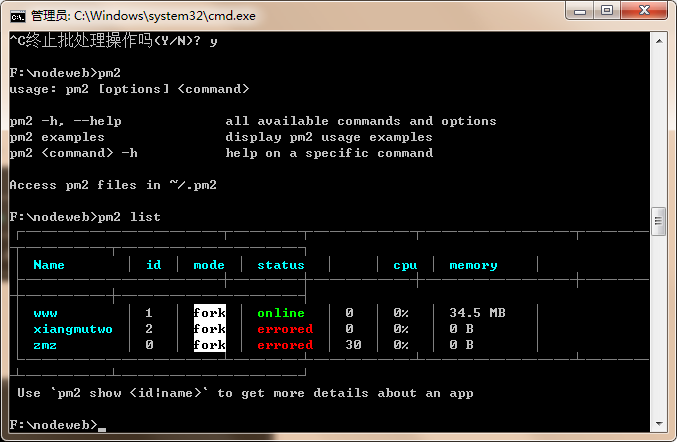The image size is (677, 442).
Task: Click the typed pm2 list command
Action: tap(129, 217)
